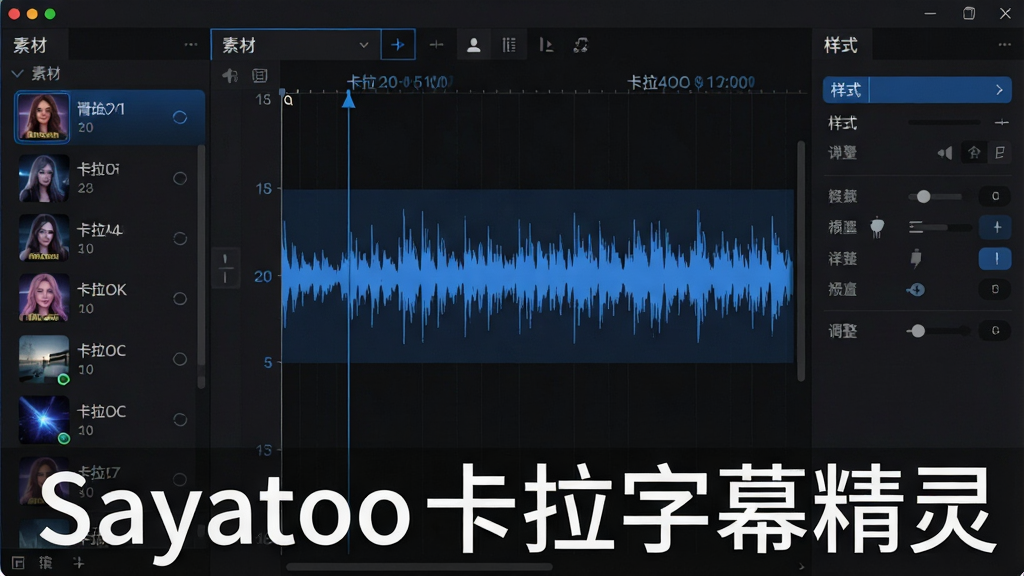Click the blue audio waveform clip

pyautogui.click(x=537, y=276)
